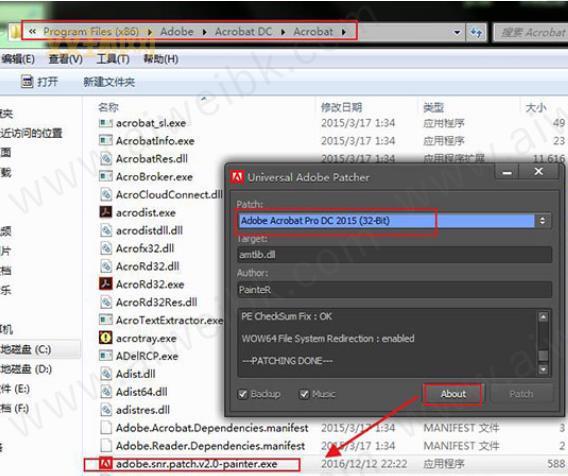Image resolution: width=568 pixels, height=476 pixels.
Task: Open the 帮助(H) menu
Action: [x=161, y=59]
